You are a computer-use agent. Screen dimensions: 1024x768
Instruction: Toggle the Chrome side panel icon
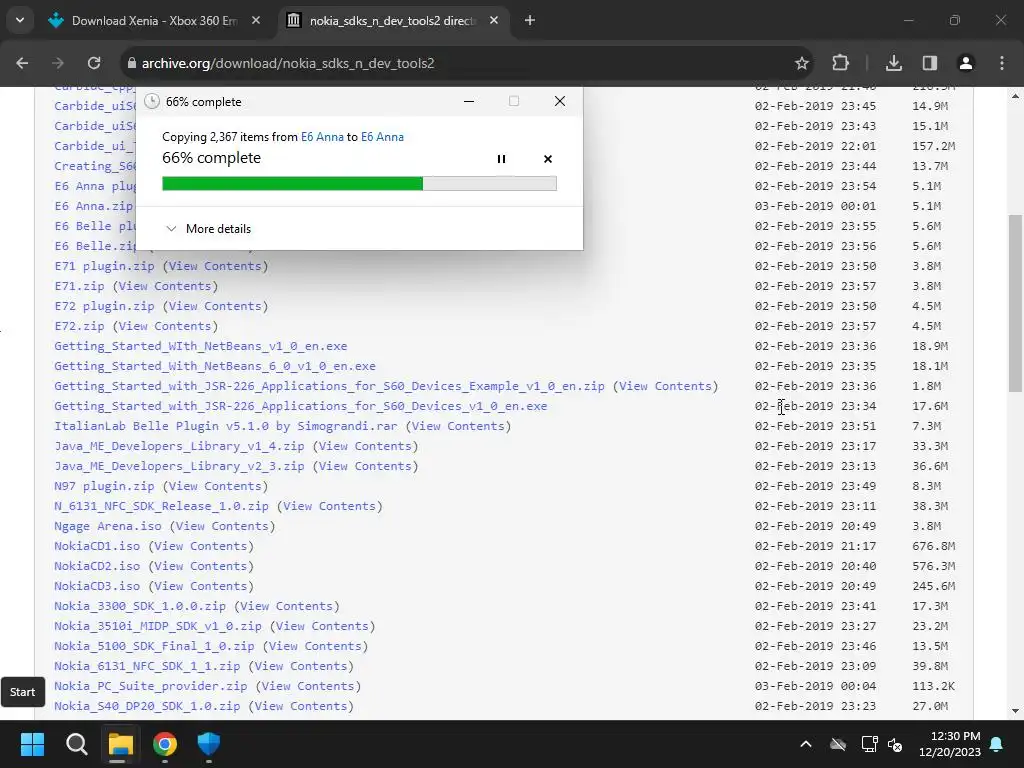pyautogui.click(x=929, y=63)
